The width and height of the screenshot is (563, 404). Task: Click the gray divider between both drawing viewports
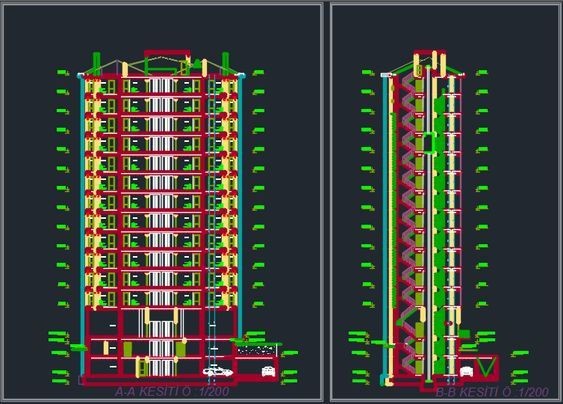(326, 202)
